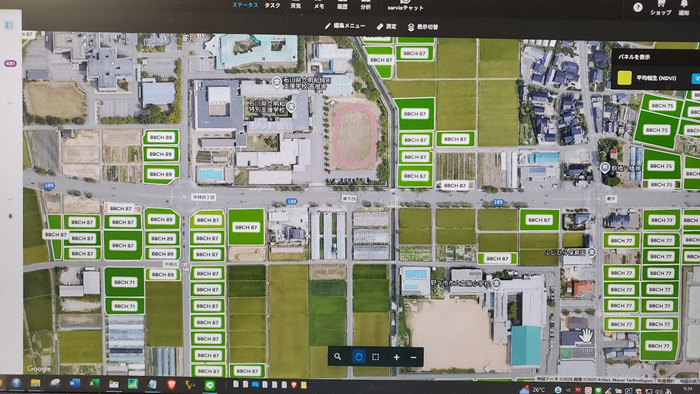The width and height of the screenshot is (700, 394).
Task: Open the 表示切替 layer switch dropdown
Action: [422, 27]
